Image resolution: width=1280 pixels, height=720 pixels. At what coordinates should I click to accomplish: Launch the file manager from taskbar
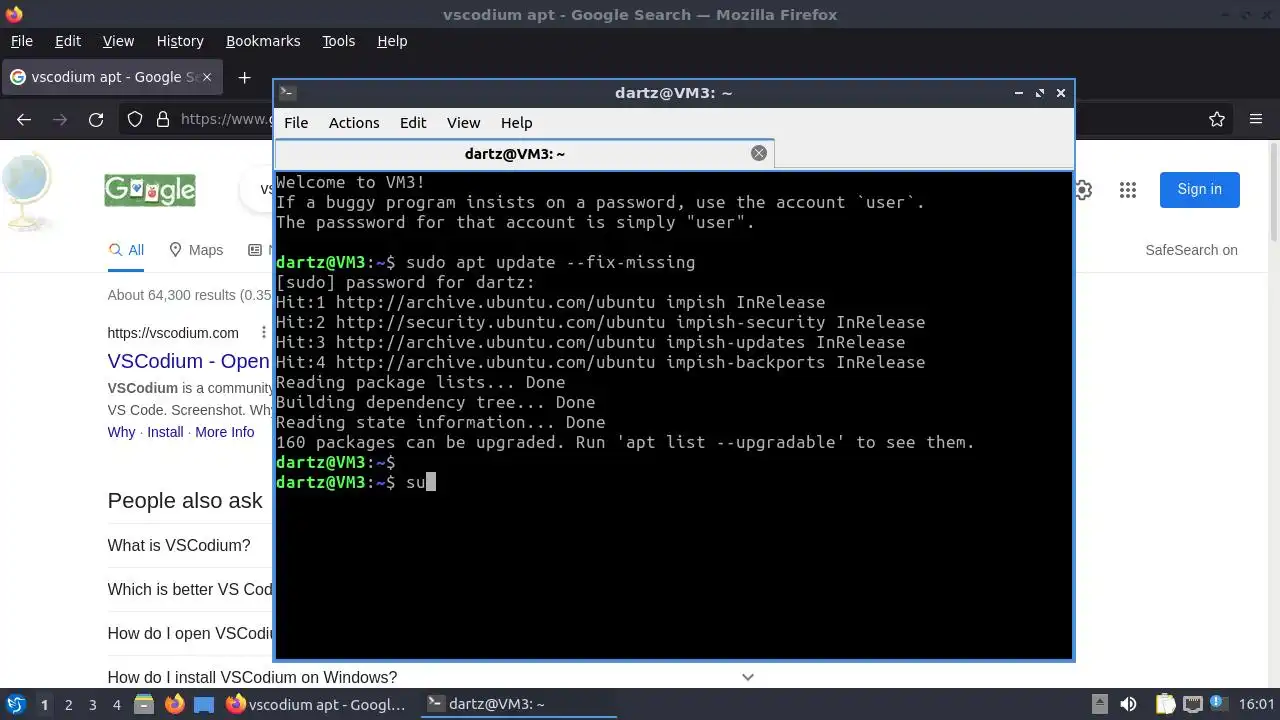coord(143,704)
